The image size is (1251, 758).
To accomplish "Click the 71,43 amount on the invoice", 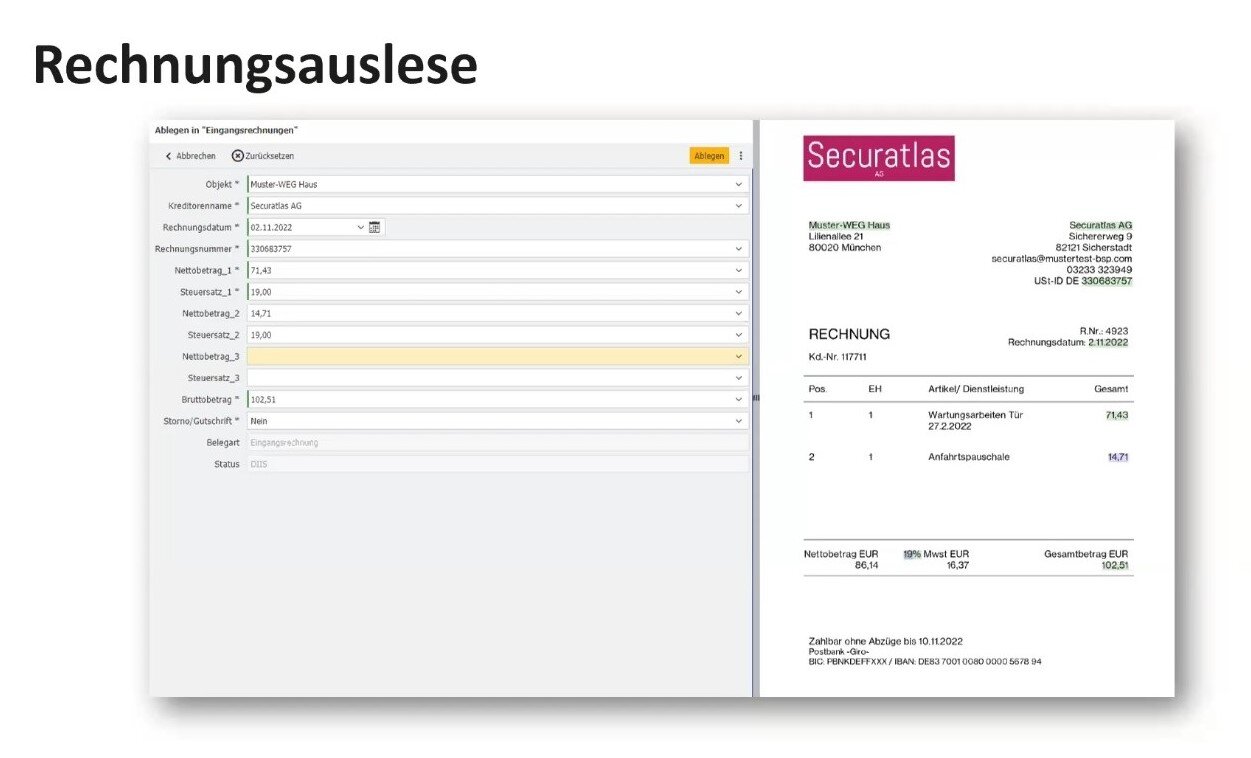I will pyautogui.click(x=1117, y=414).
